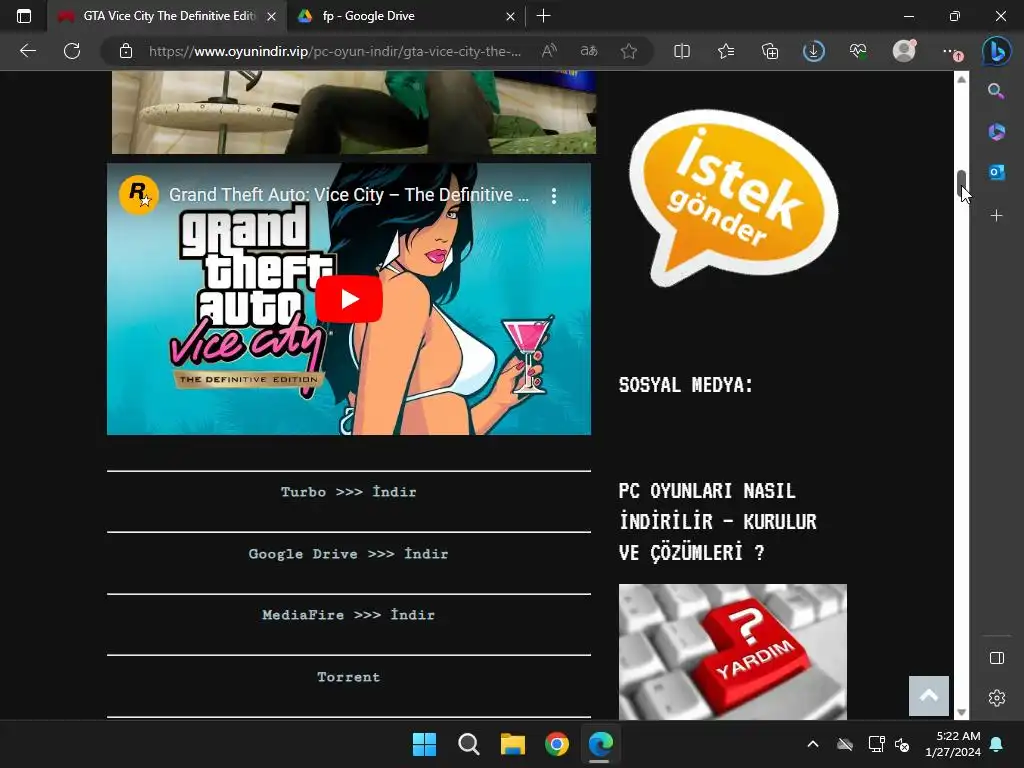Open video options three-dot menu
The height and width of the screenshot is (768, 1024).
(554, 195)
